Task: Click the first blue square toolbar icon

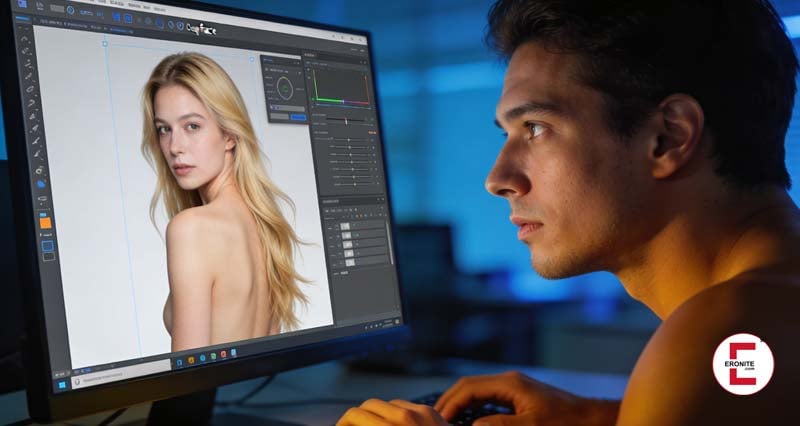Action: coord(116,17)
